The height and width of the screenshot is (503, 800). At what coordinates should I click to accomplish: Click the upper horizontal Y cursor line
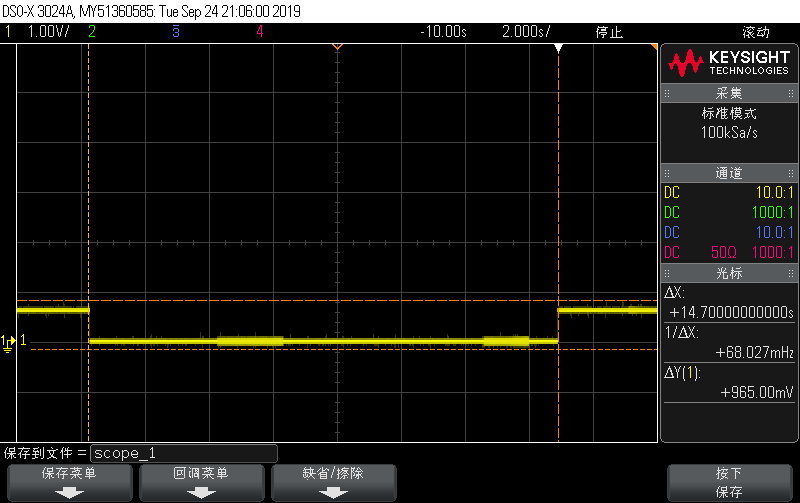[x=337, y=300]
